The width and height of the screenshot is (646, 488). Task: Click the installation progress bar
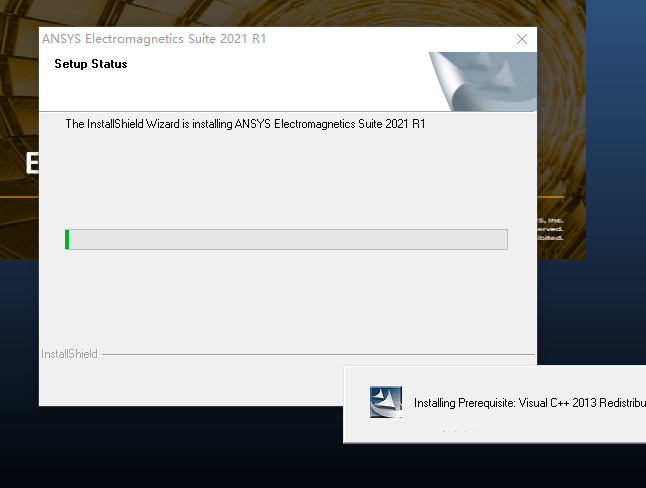click(286, 239)
